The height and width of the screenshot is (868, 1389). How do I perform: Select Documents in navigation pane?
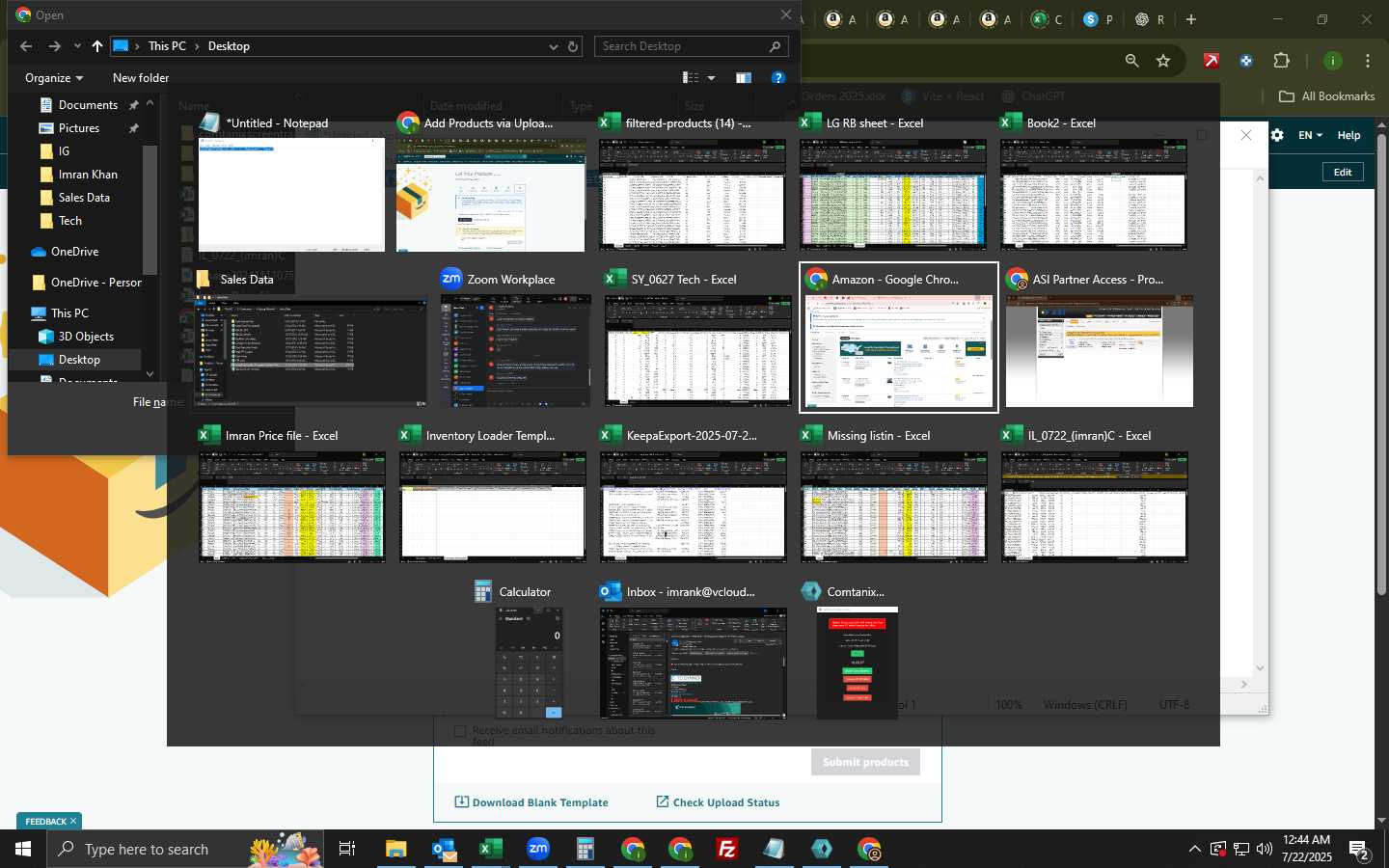pyautogui.click(x=88, y=105)
